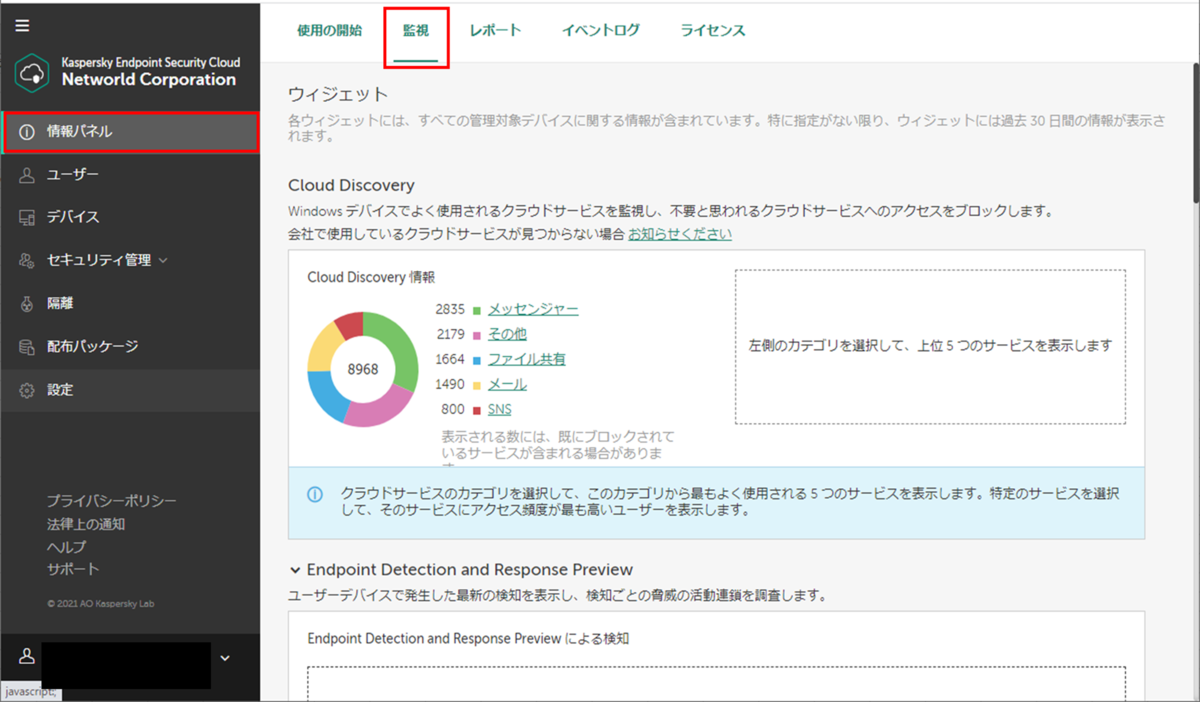Collapse the Endpoint Detection and Response Preview section

294,569
